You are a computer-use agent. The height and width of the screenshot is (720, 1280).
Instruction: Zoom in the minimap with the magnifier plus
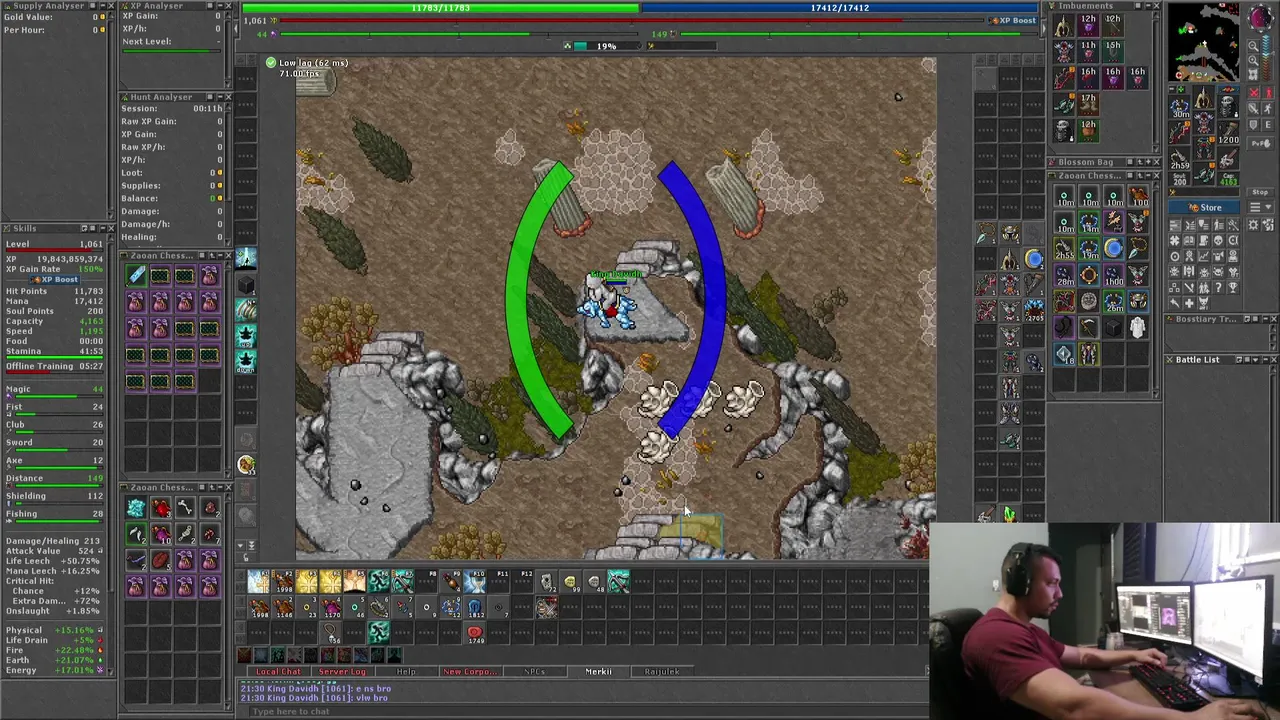1253,60
